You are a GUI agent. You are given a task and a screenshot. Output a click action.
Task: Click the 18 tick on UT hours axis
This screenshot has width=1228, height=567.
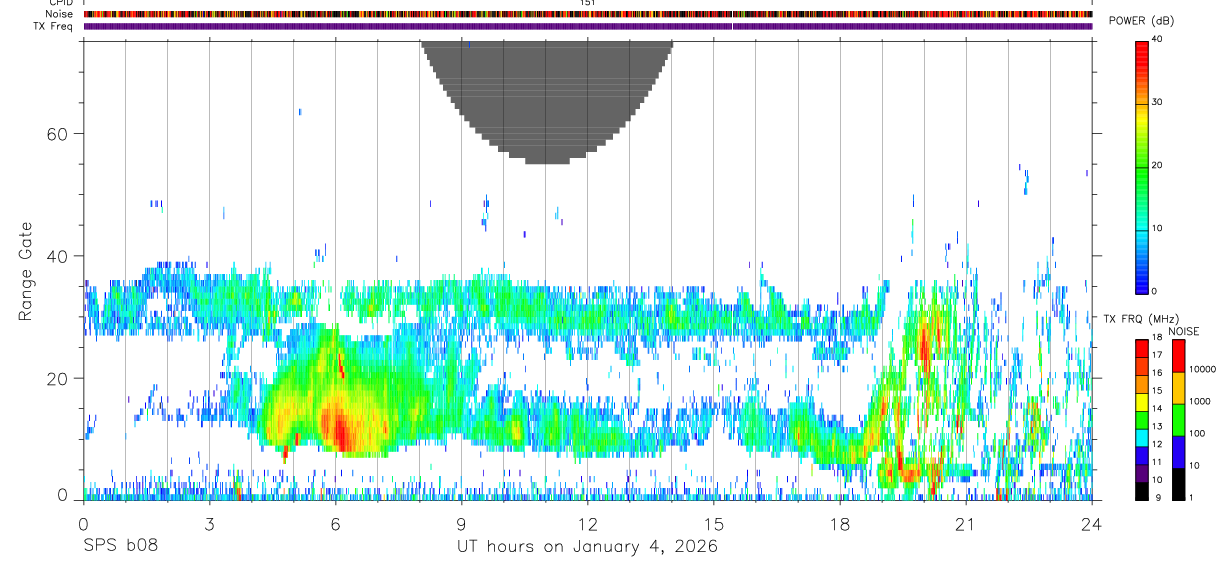(x=840, y=526)
